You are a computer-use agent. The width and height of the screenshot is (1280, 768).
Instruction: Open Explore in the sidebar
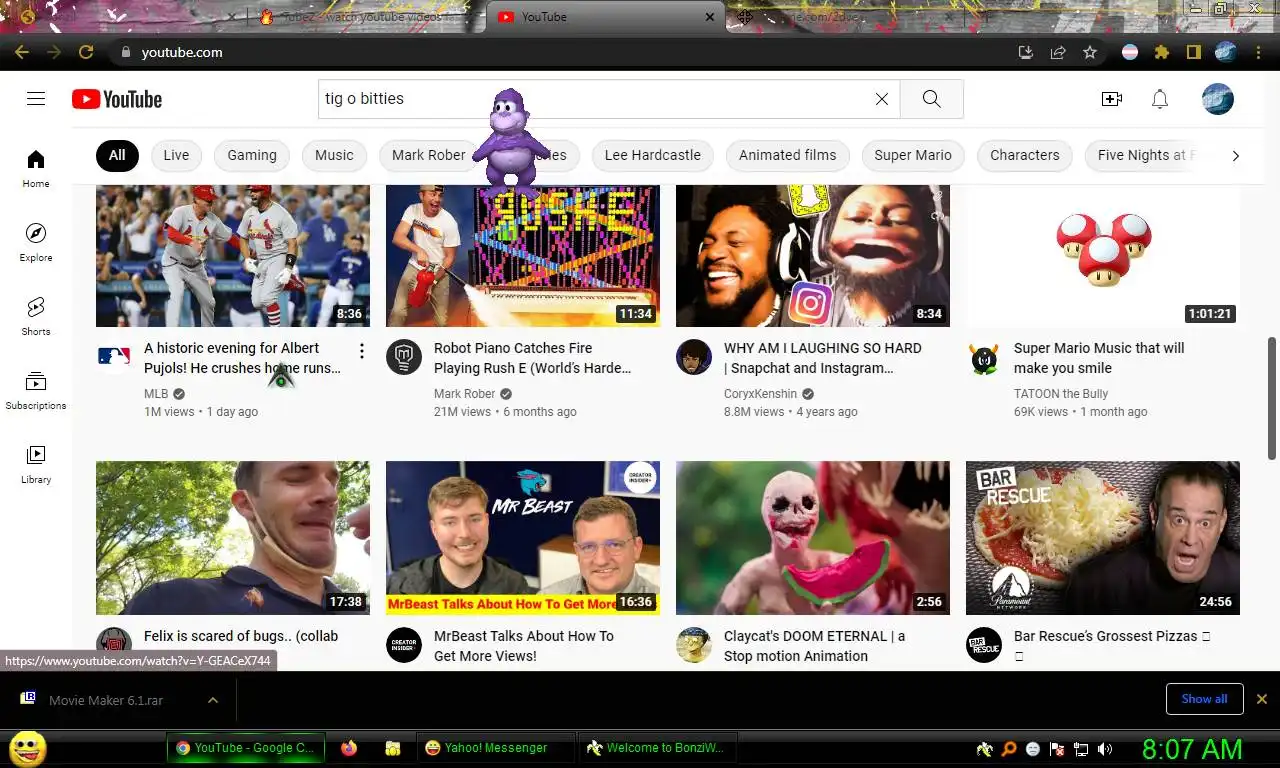pos(36,242)
